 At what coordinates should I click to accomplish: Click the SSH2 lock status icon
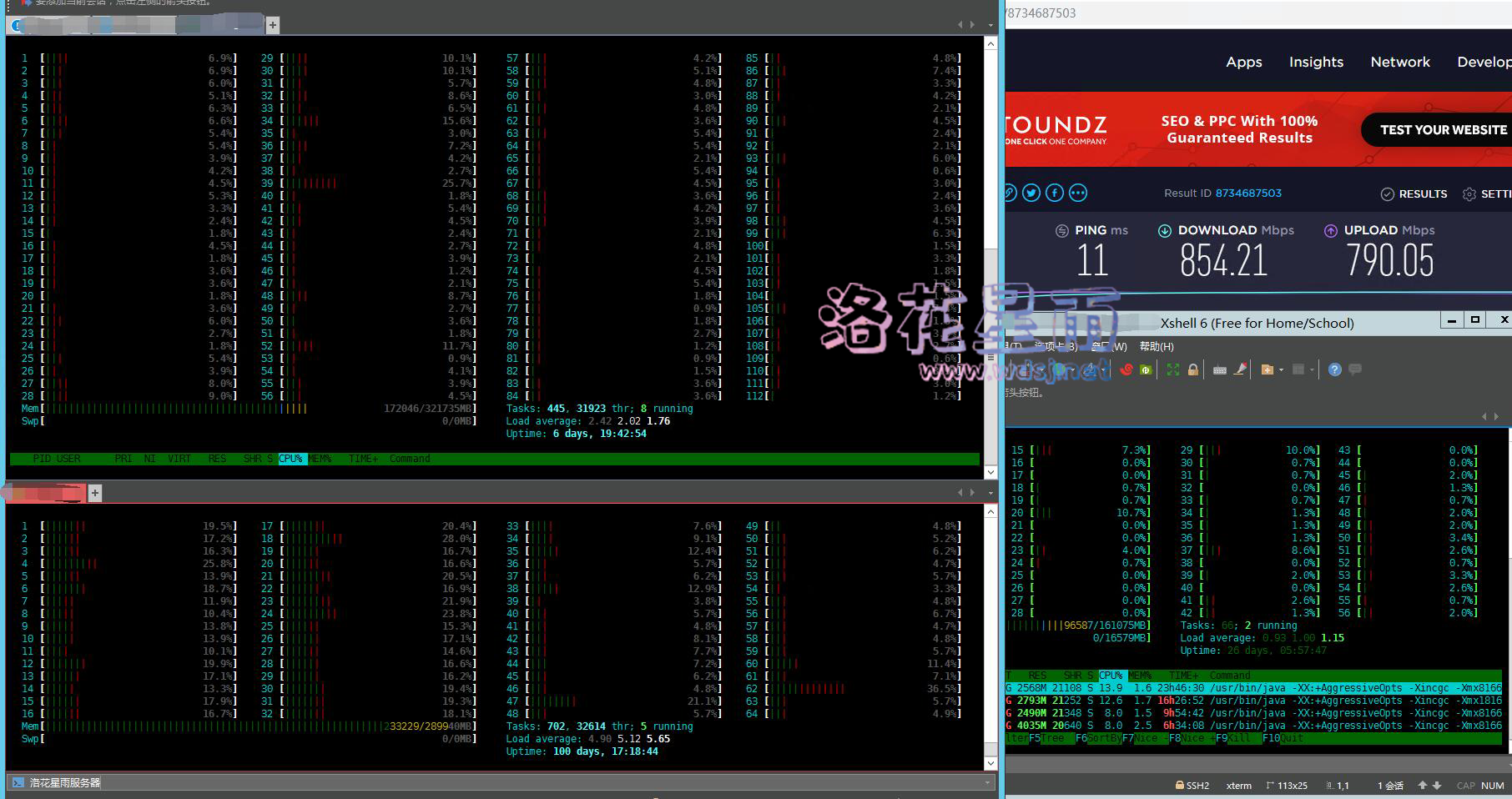click(1180, 785)
